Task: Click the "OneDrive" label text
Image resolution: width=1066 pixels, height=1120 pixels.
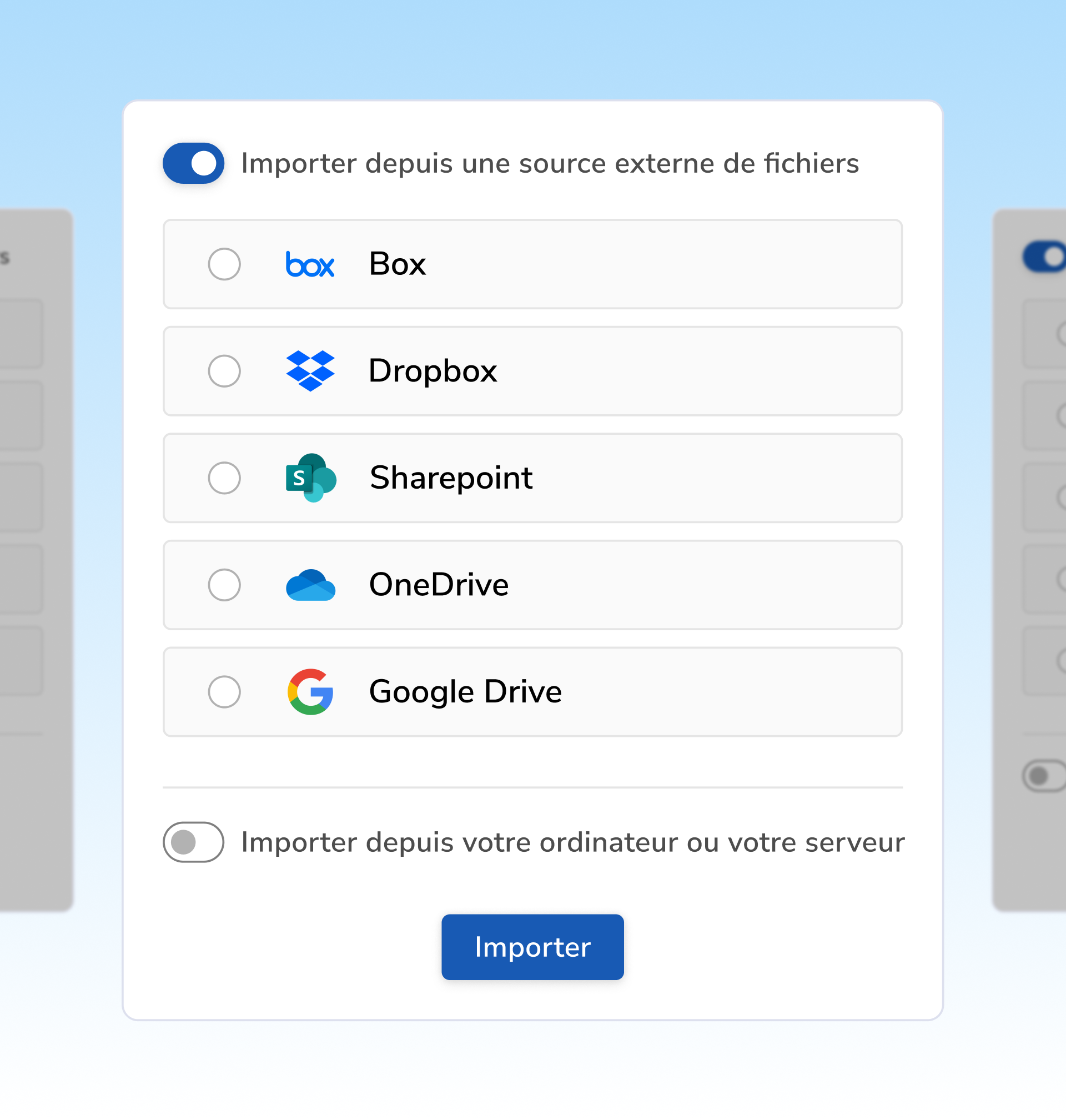Action: (x=439, y=585)
